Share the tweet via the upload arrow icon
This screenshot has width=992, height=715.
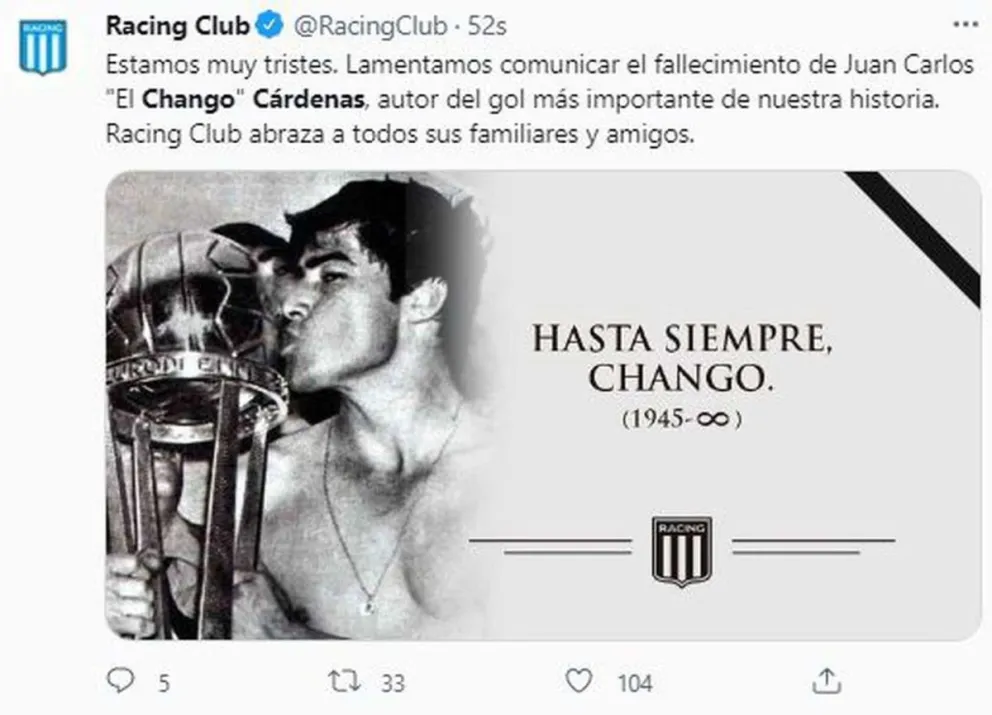[x=826, y=681]
